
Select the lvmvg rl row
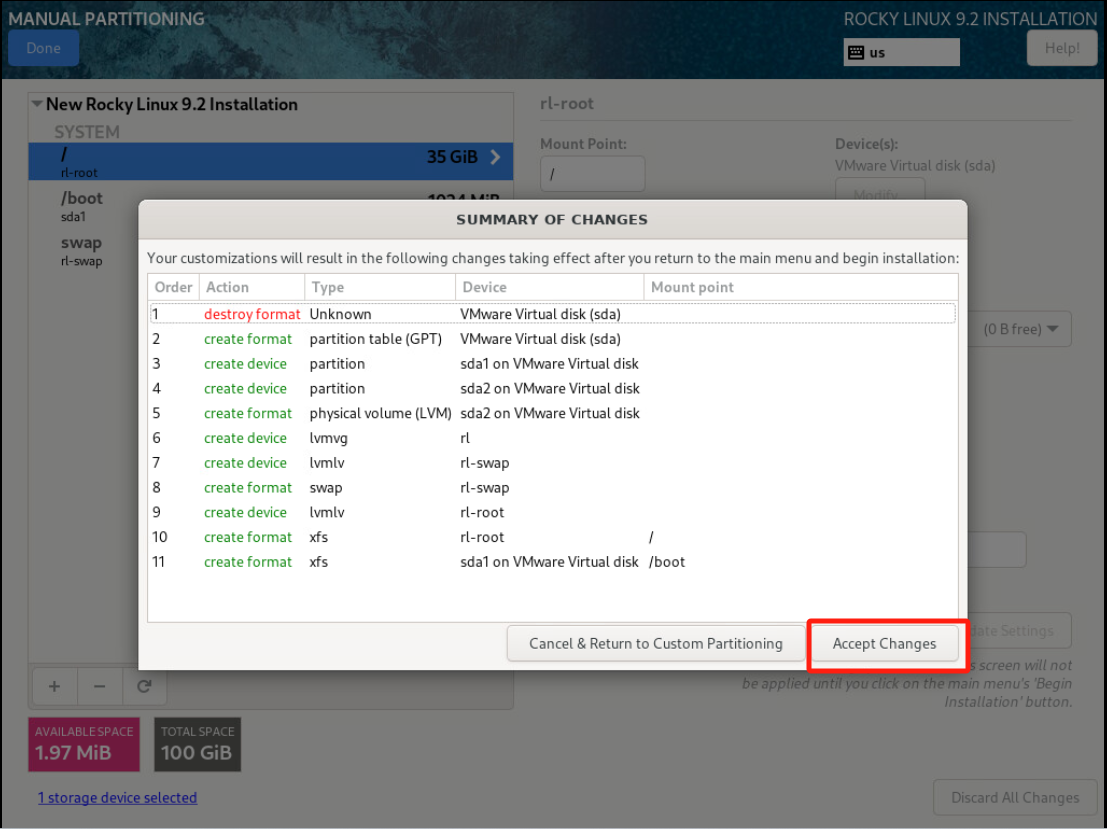point(553,438)
